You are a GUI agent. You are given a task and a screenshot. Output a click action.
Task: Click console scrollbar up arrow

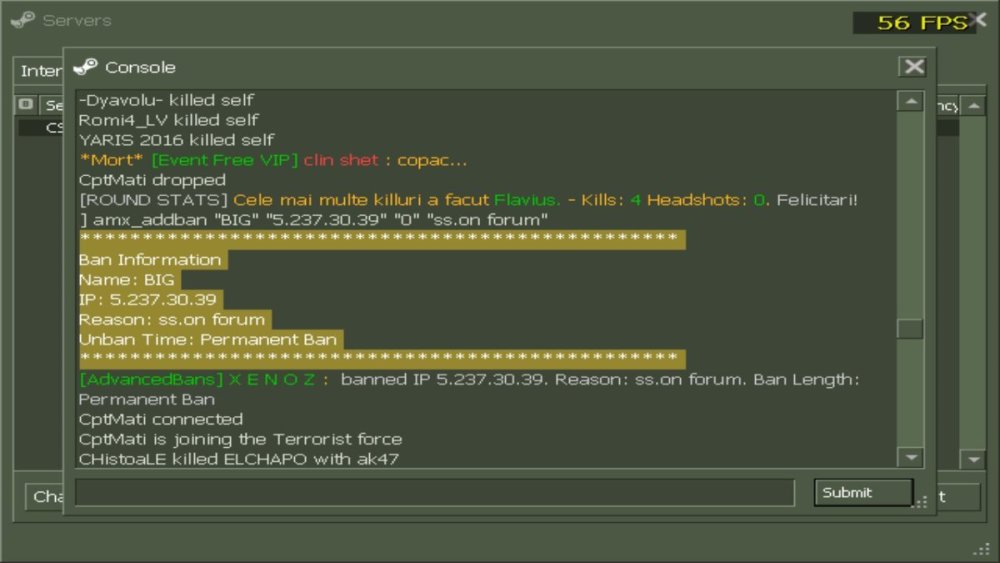click(911, 101)
